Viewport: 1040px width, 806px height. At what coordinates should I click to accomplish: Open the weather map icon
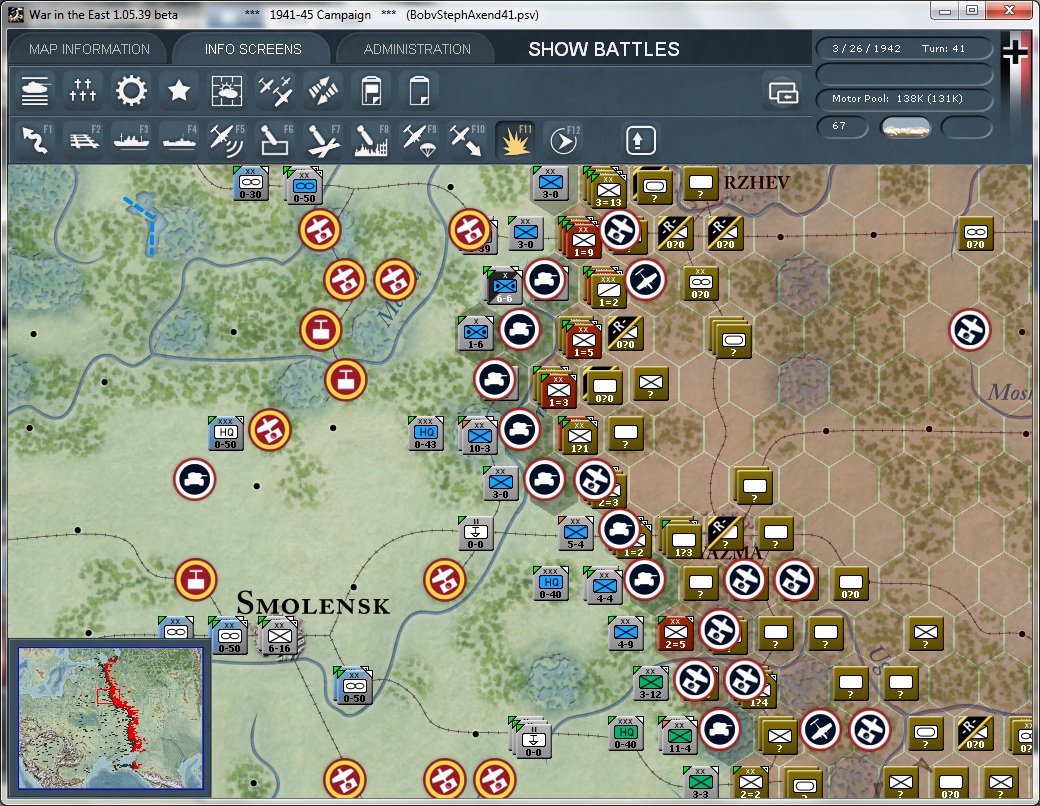click(227, 91)
